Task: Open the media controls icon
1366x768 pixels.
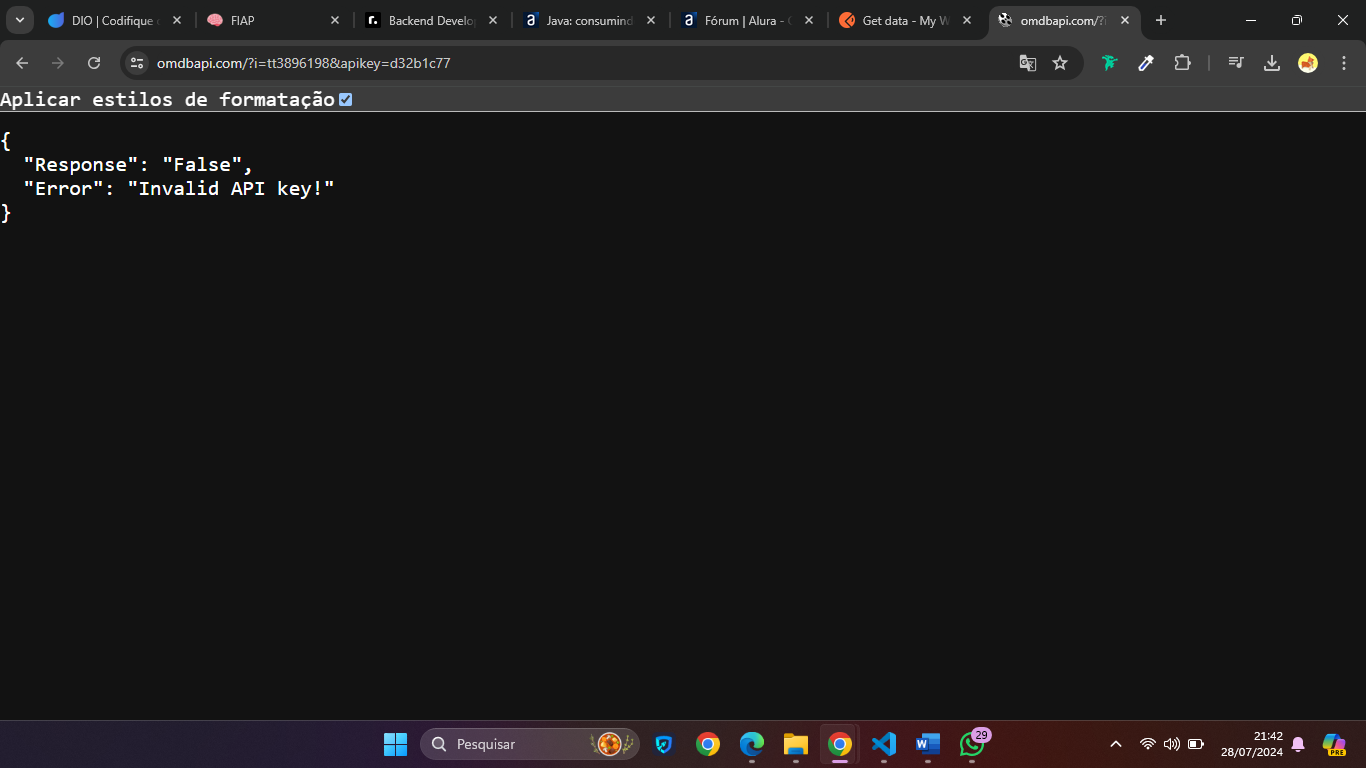Action: 1236,63
